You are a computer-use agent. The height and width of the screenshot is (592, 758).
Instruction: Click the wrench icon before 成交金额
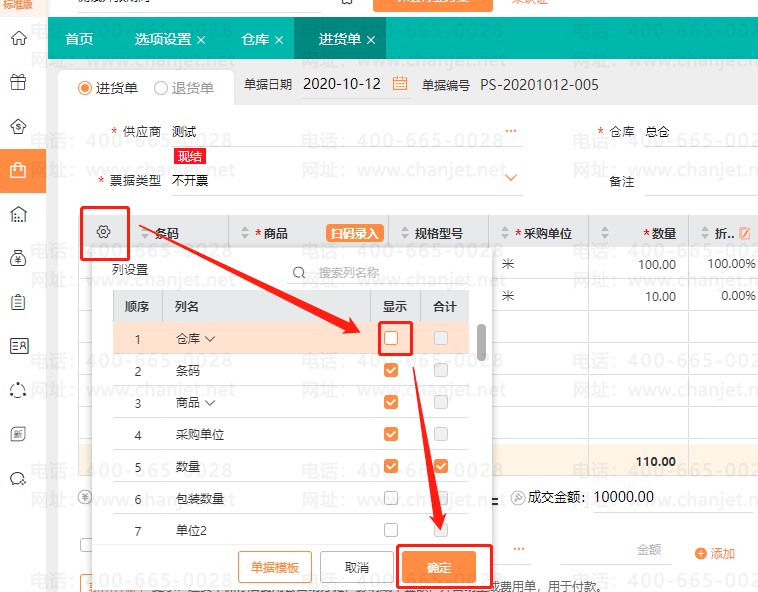pyautogui.click(x=518, y=497)
